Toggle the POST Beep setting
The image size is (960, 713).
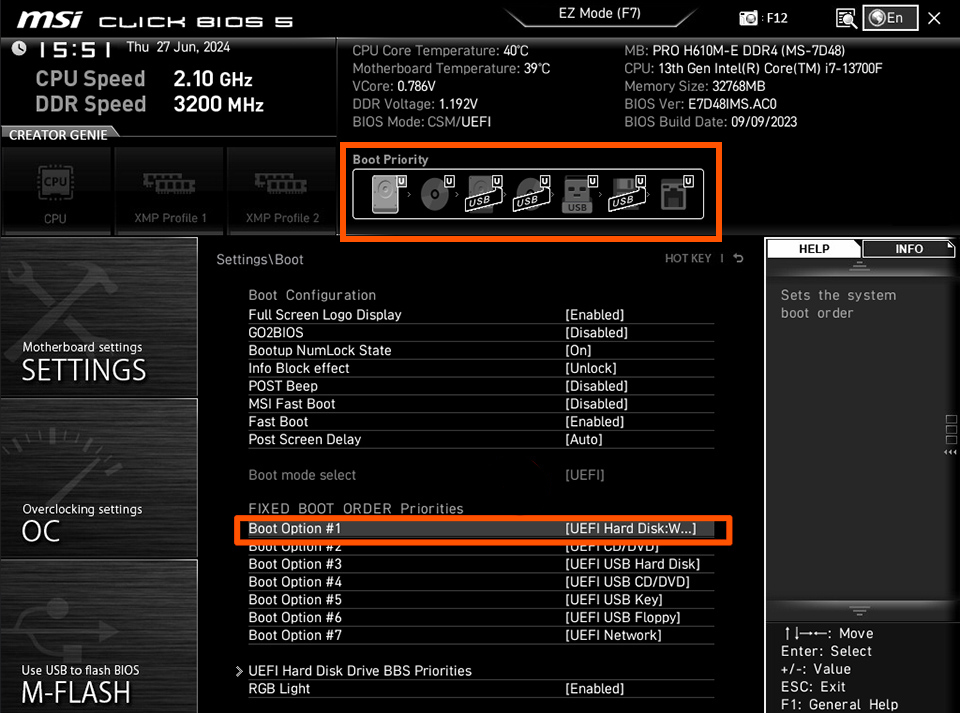pos(596,386)
